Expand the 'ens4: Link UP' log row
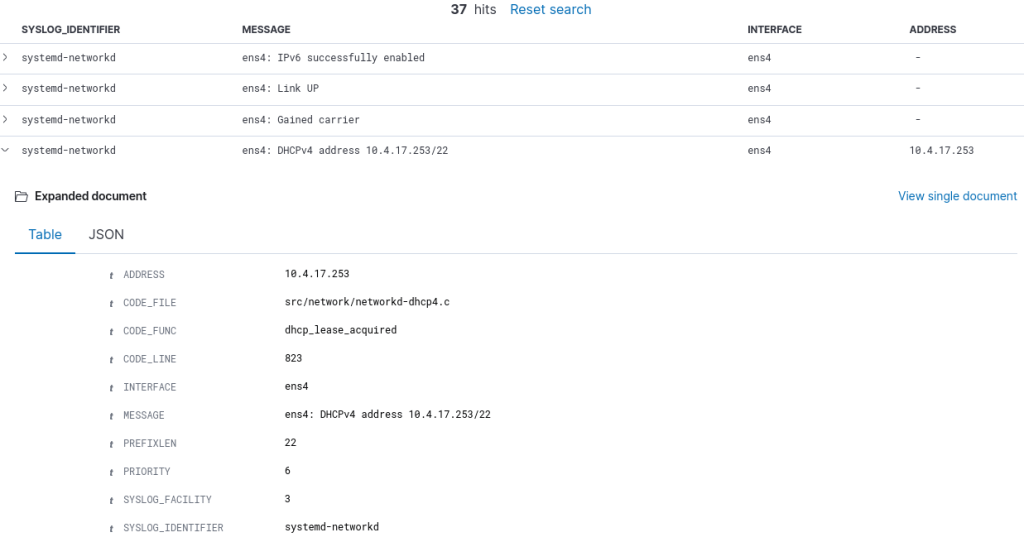This screenshot has height=542, width=1024. [6, 89]
